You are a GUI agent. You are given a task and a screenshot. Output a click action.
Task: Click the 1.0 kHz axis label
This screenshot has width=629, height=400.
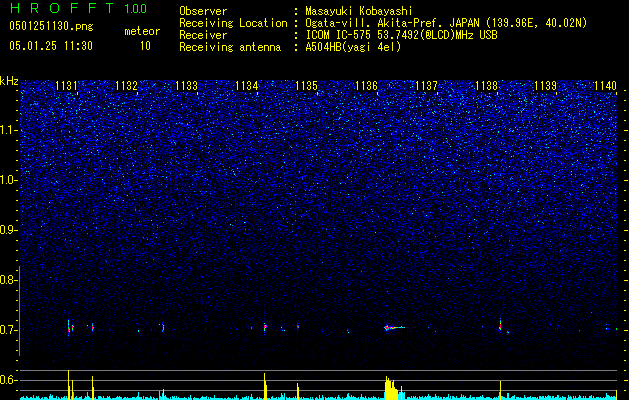[x=8, y=180]
